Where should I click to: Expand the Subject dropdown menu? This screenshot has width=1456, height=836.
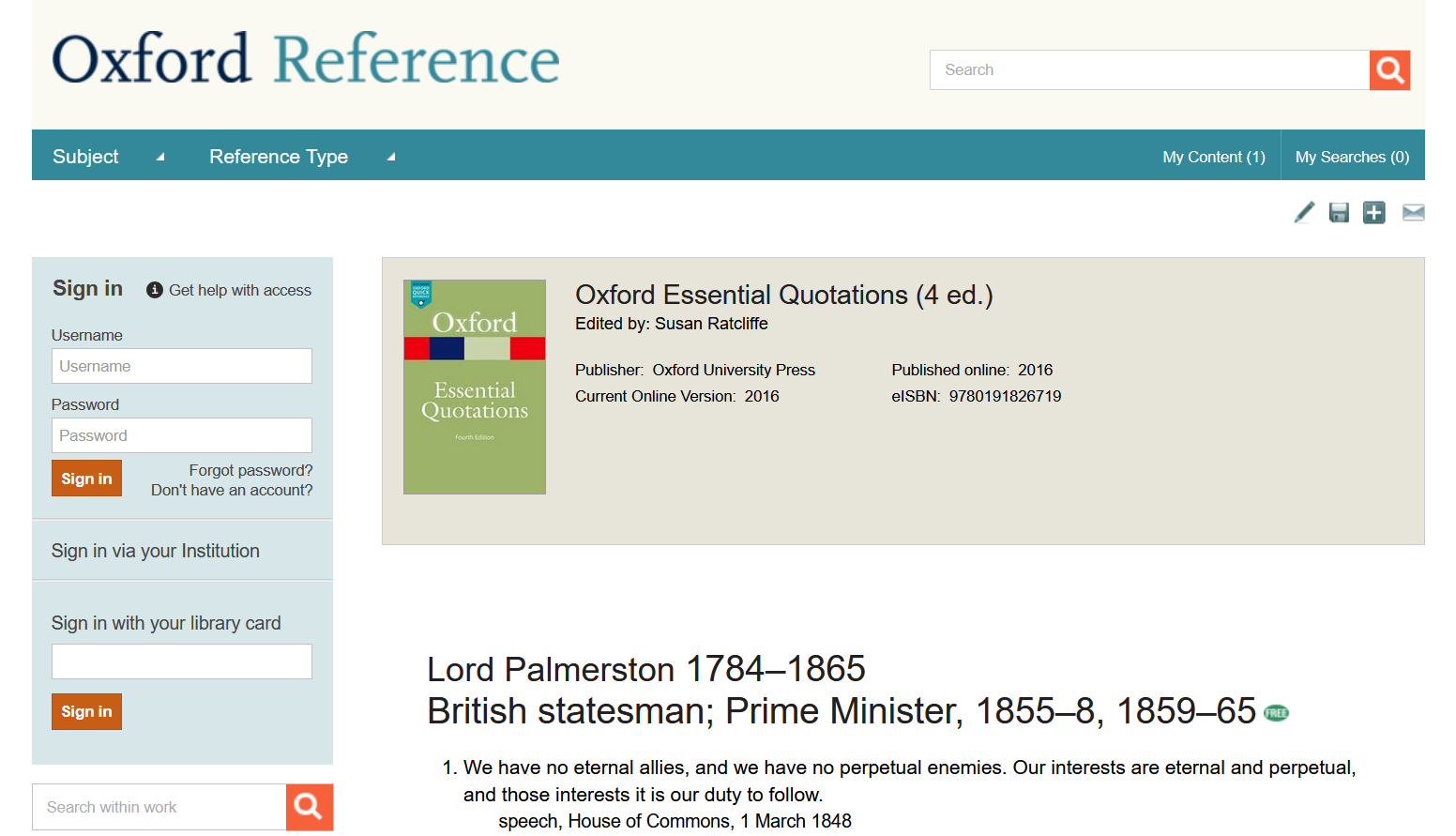(108, 157)
